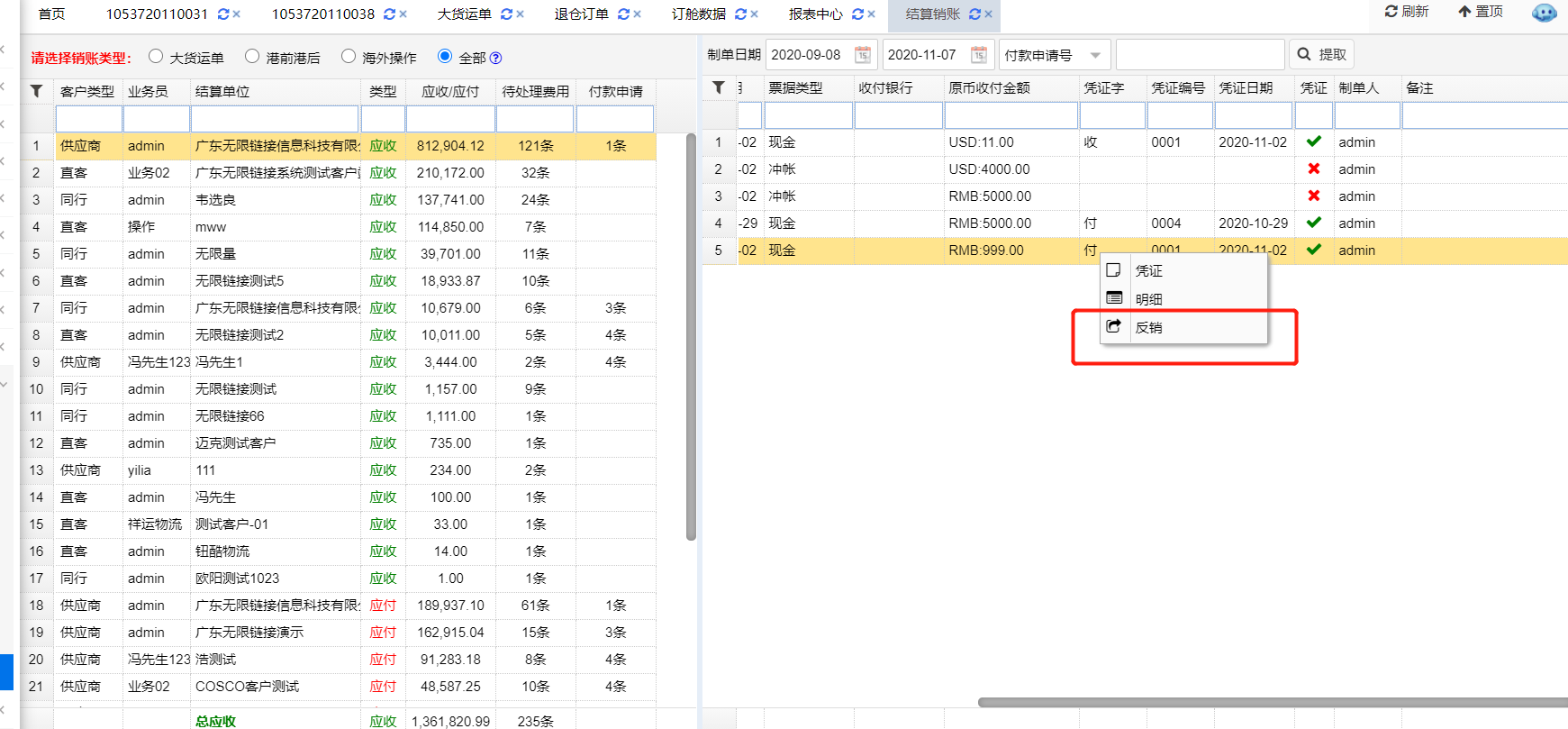Select the 港前港后 radio option
The height and width of the screenshot is (729, 1568).
pos(252,57)
